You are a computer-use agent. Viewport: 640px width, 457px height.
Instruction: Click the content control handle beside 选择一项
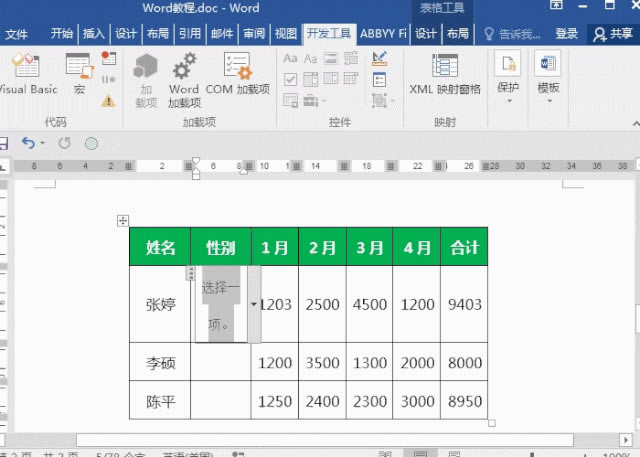point(190,273)
